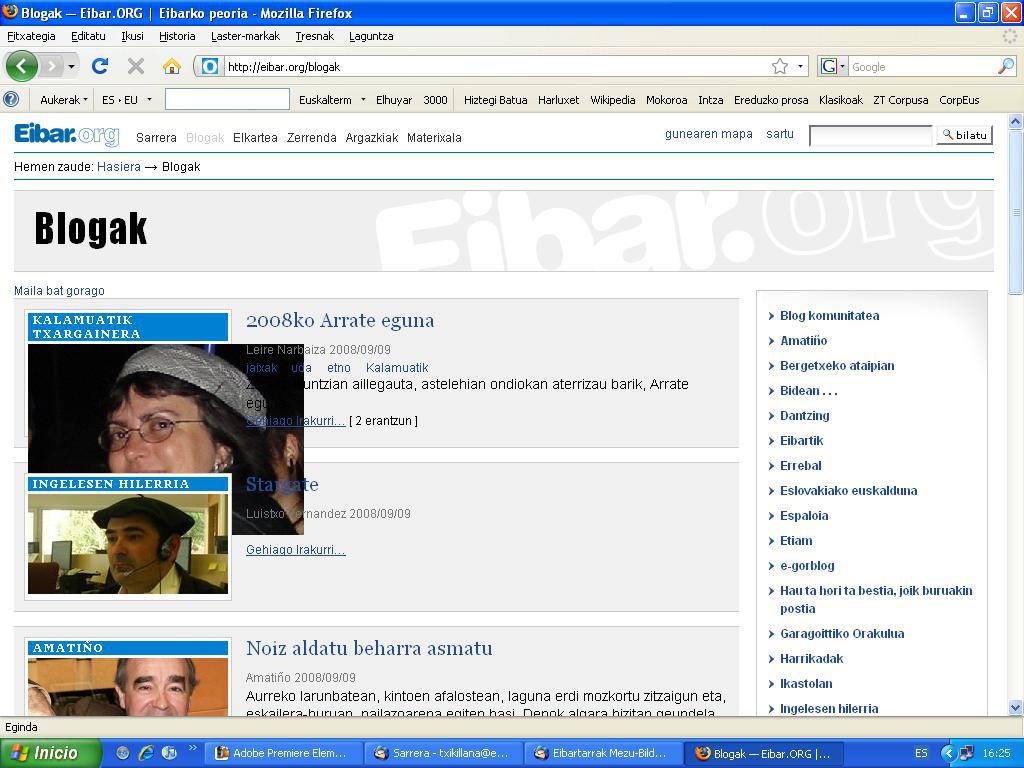Click the Windows Inicio start button

50,753
